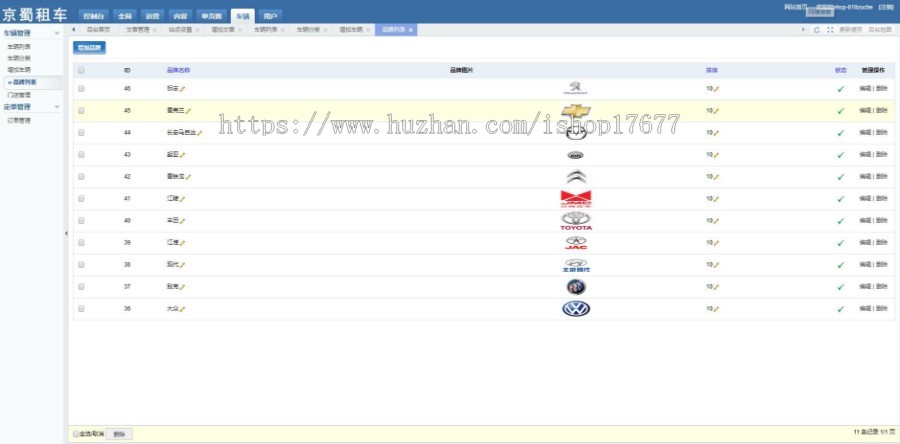
Task: Open the 控制台 top menu
Action: click(x=92, y=16)
